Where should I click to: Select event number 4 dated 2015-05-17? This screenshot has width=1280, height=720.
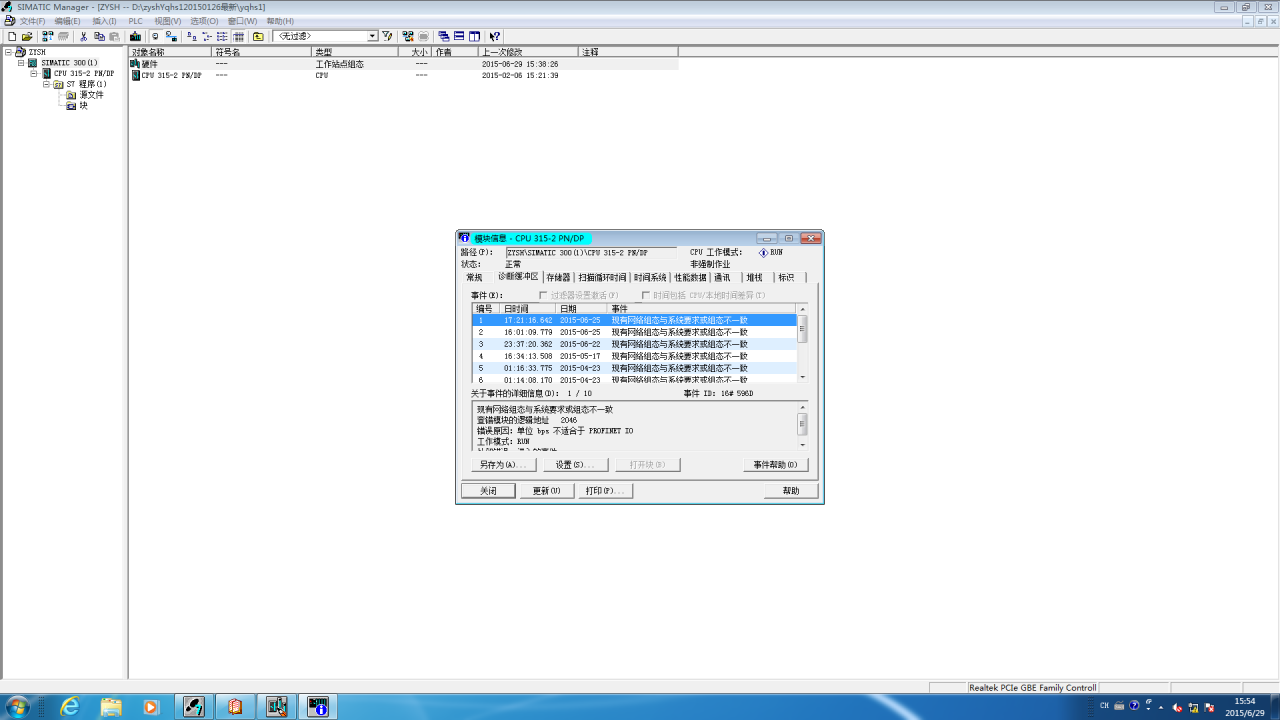click(634, 356)
